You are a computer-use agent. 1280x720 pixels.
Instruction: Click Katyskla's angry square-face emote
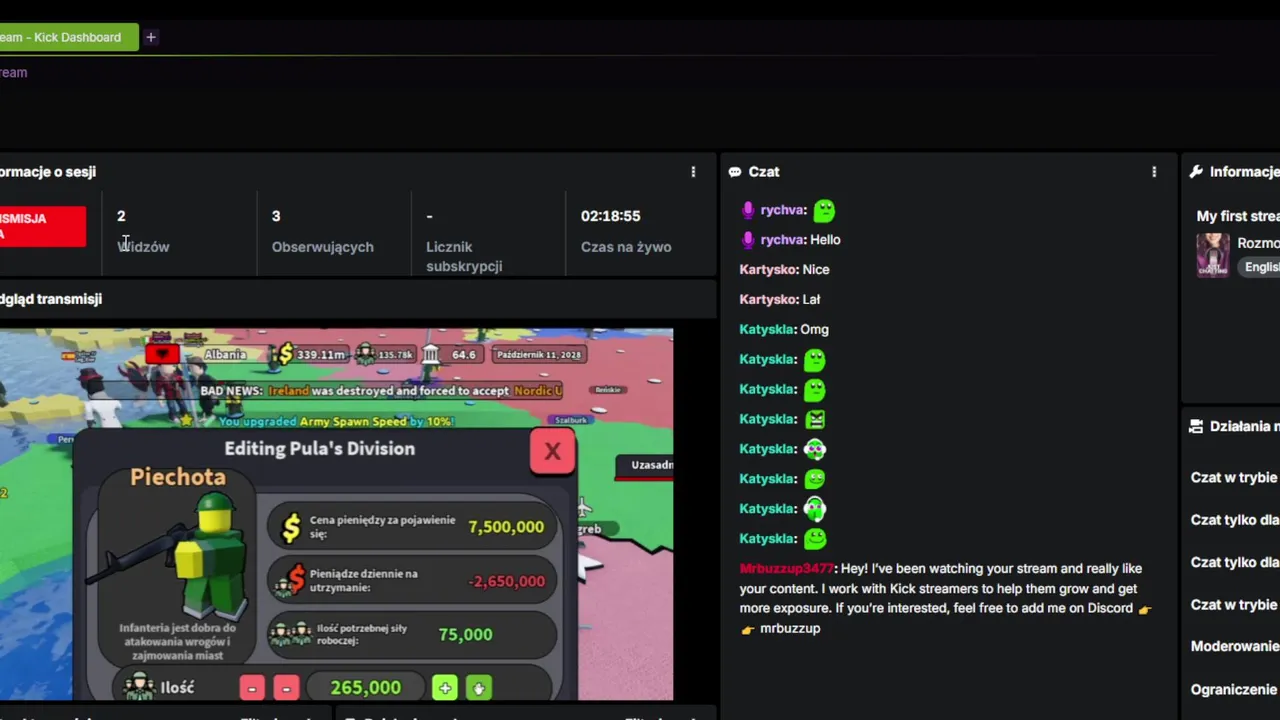pyautogui.click(x=815, y=419)
